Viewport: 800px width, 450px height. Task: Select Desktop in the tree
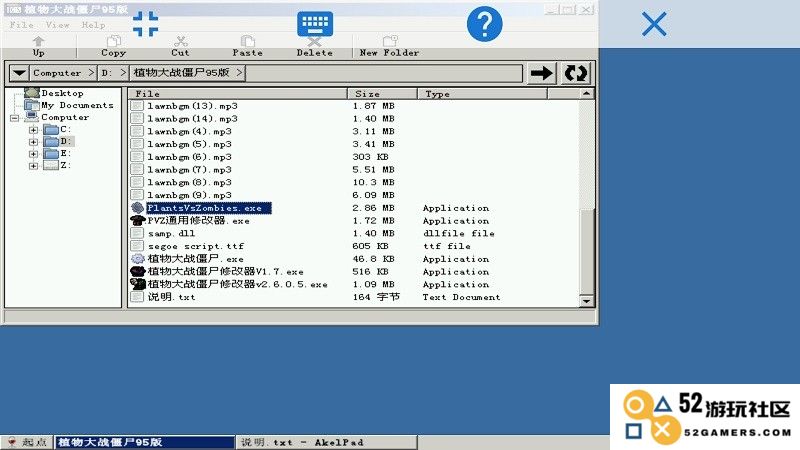pos(62,93)
